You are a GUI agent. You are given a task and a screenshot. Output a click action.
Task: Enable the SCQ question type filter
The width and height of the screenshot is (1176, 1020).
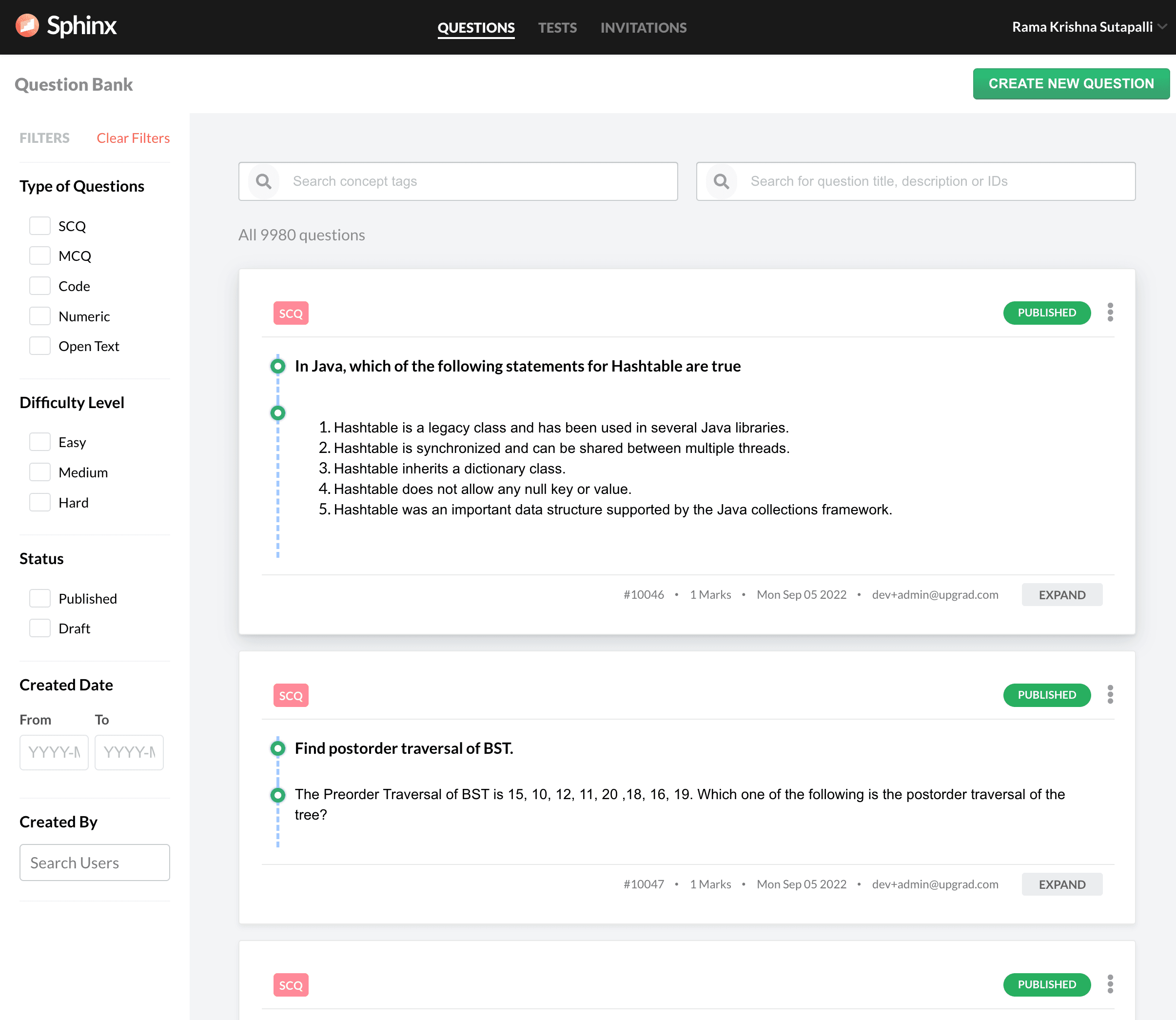tap(40, 226)
